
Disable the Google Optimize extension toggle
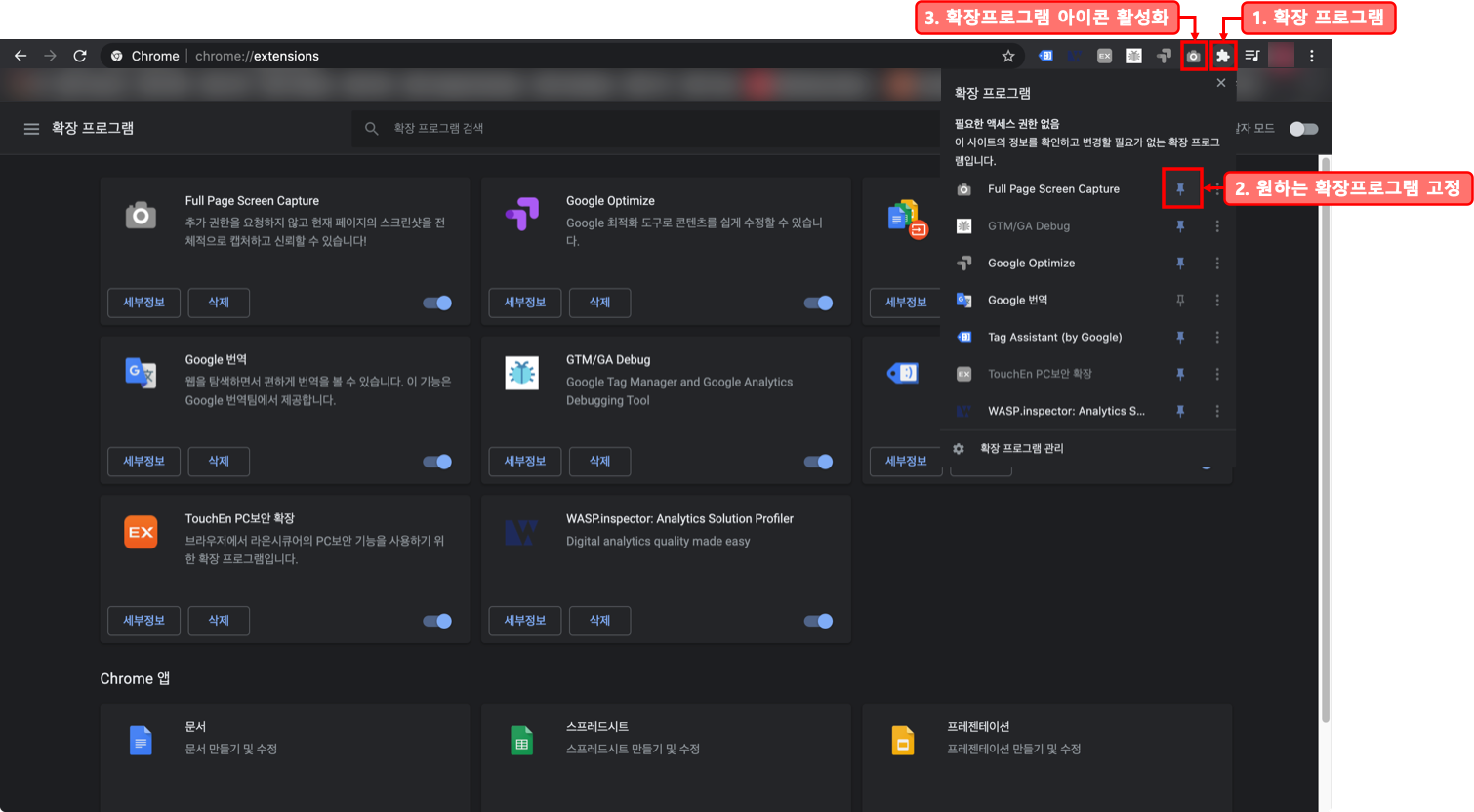818,303
